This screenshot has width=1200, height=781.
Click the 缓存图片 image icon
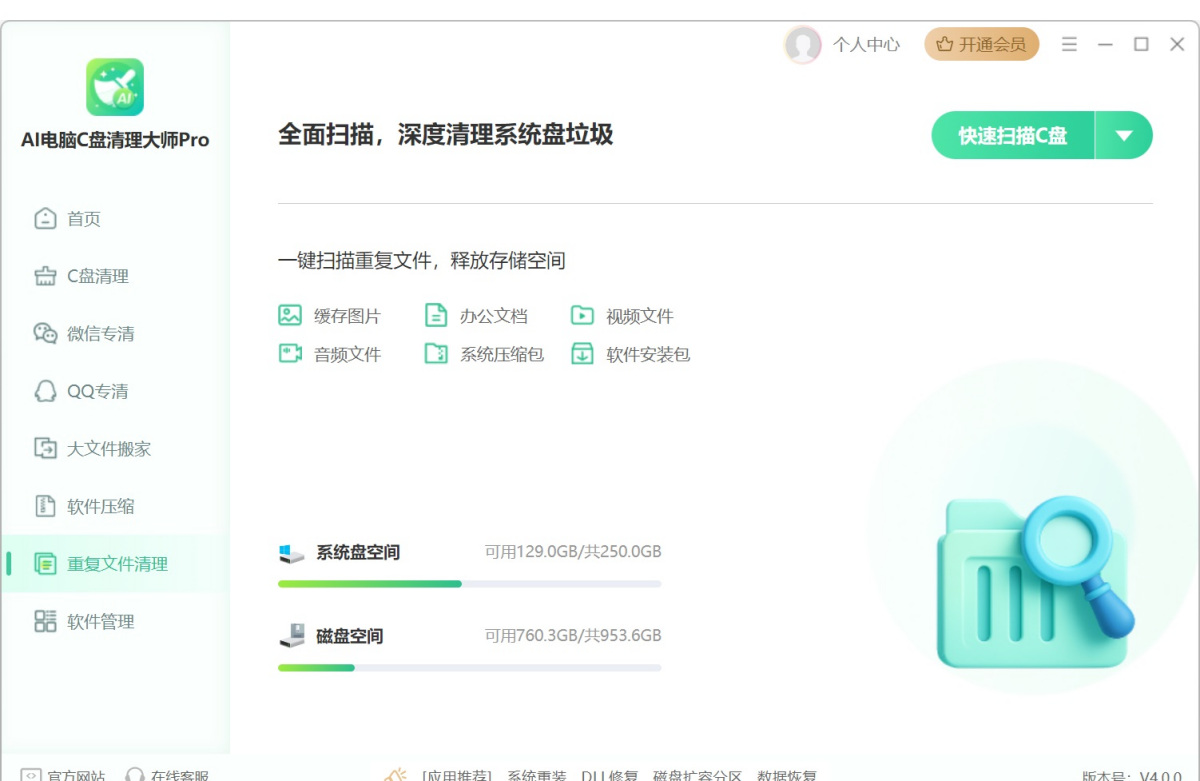point(290,316)
